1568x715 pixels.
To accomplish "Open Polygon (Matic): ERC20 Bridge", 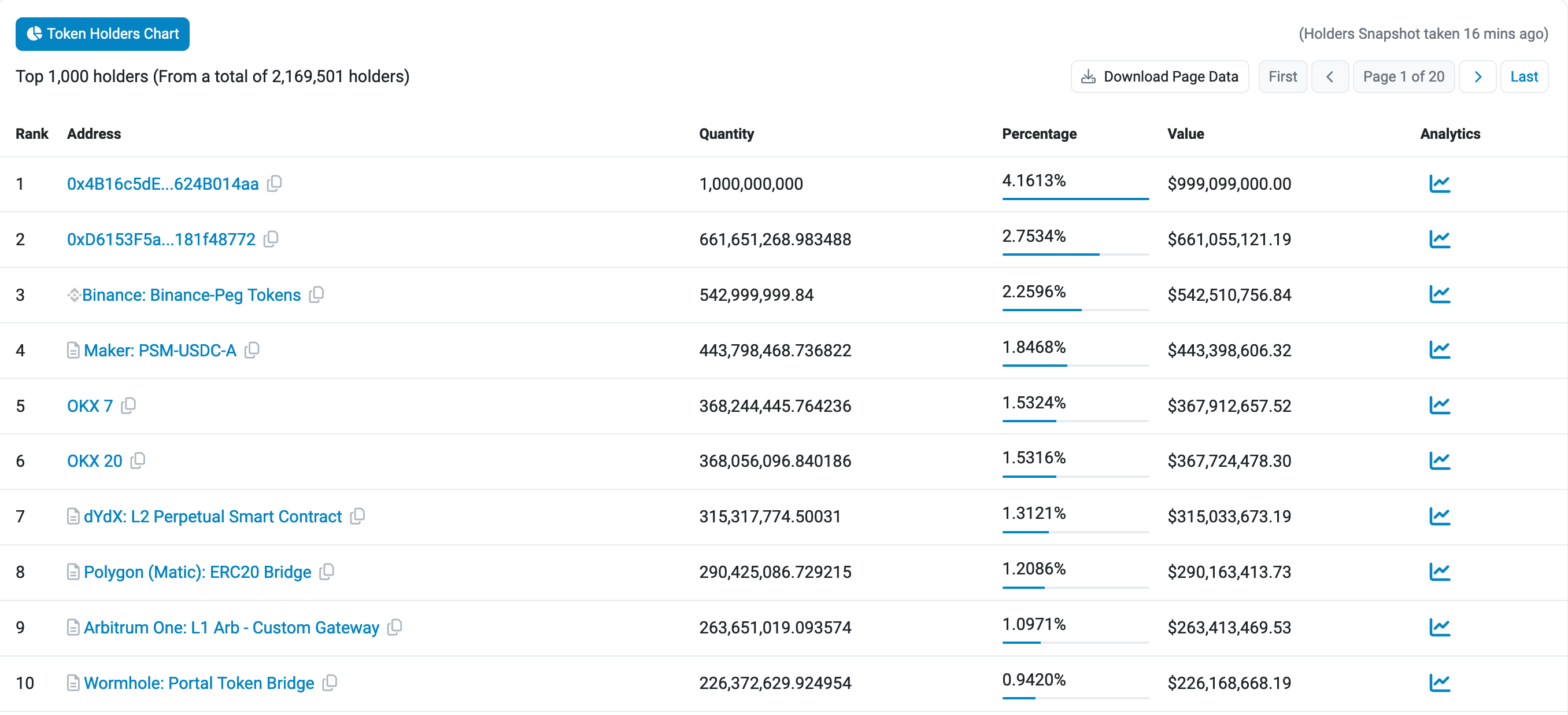I will (x=198, y=572).
